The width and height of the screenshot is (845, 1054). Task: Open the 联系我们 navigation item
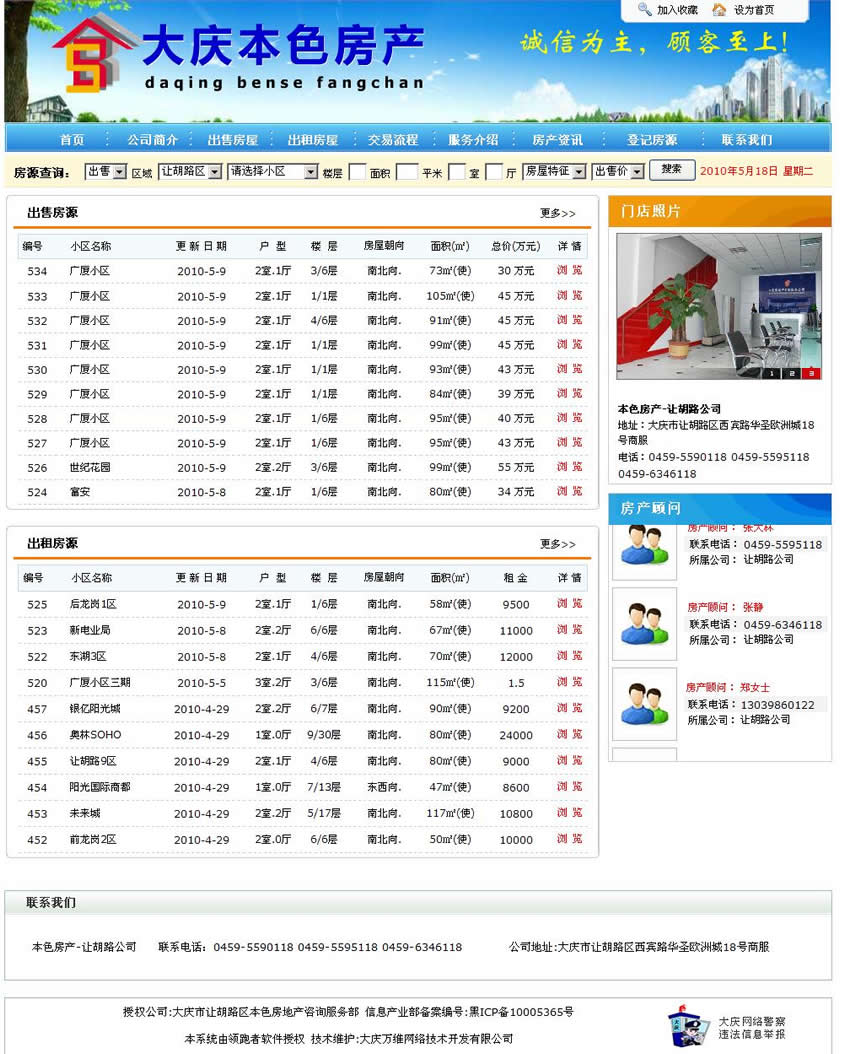746,140
